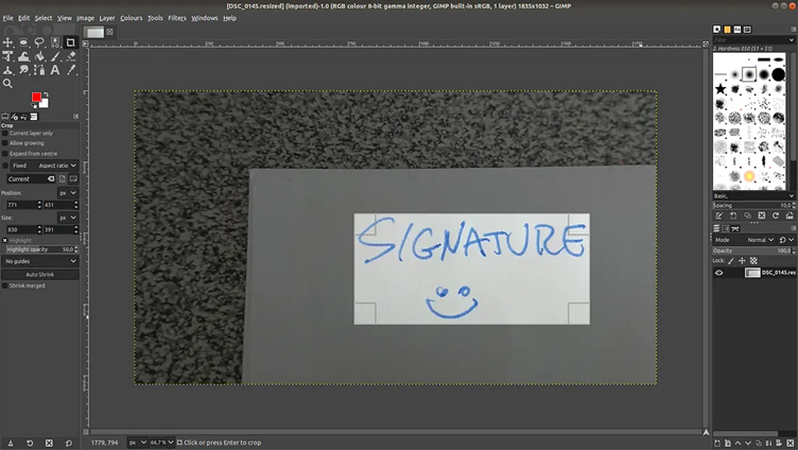Image resolution: width=798 pixels, height=450 pixels.
Task: Clear the Current aspect ratio entry
Action: pyautogui.click(x=51, y=179)
